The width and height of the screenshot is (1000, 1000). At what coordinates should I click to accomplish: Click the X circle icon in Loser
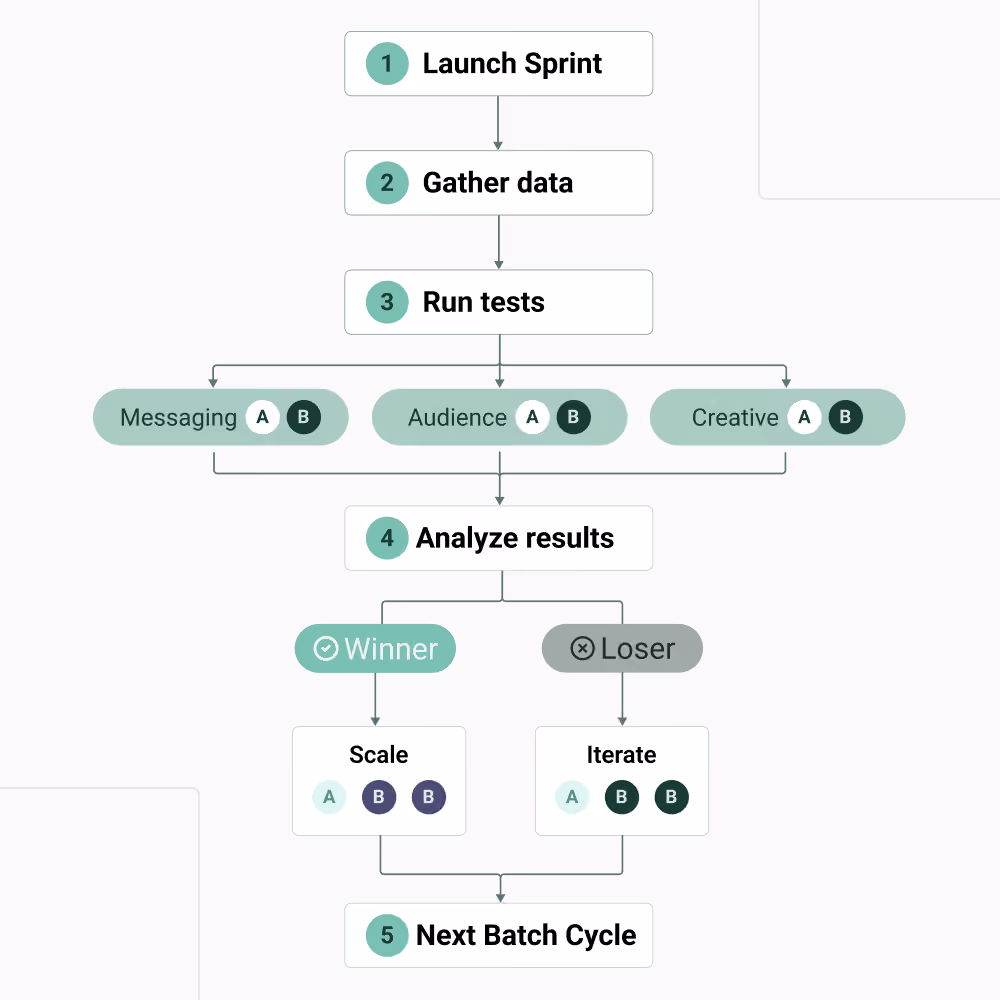pyautogui.click(x=582, y=649)
